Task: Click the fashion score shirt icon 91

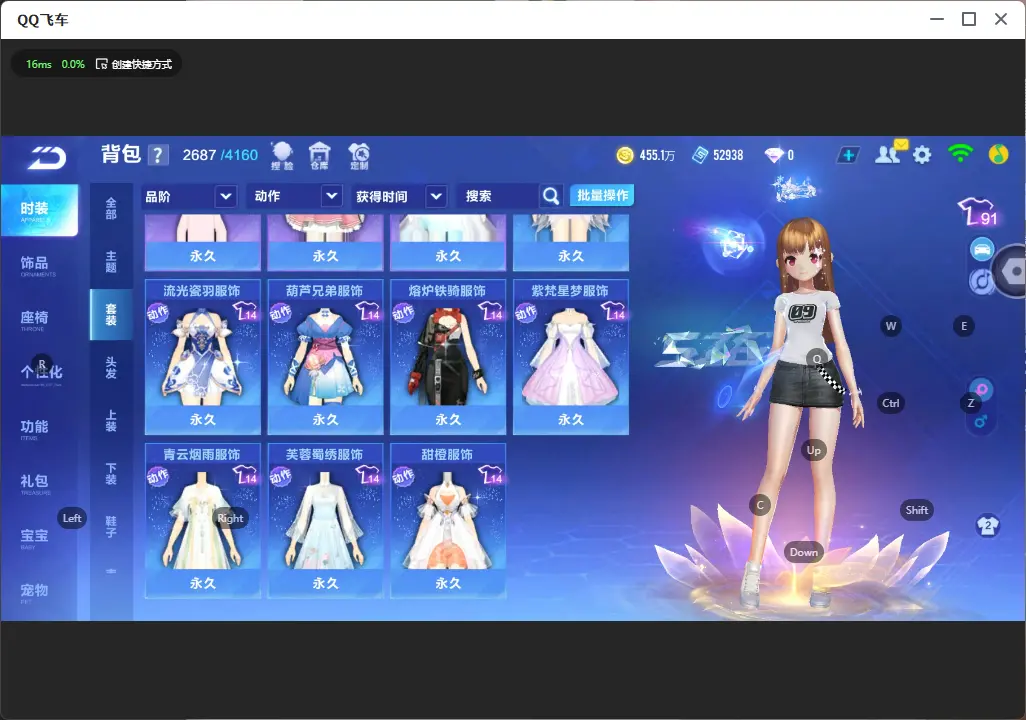Action: tap(978, 212)
